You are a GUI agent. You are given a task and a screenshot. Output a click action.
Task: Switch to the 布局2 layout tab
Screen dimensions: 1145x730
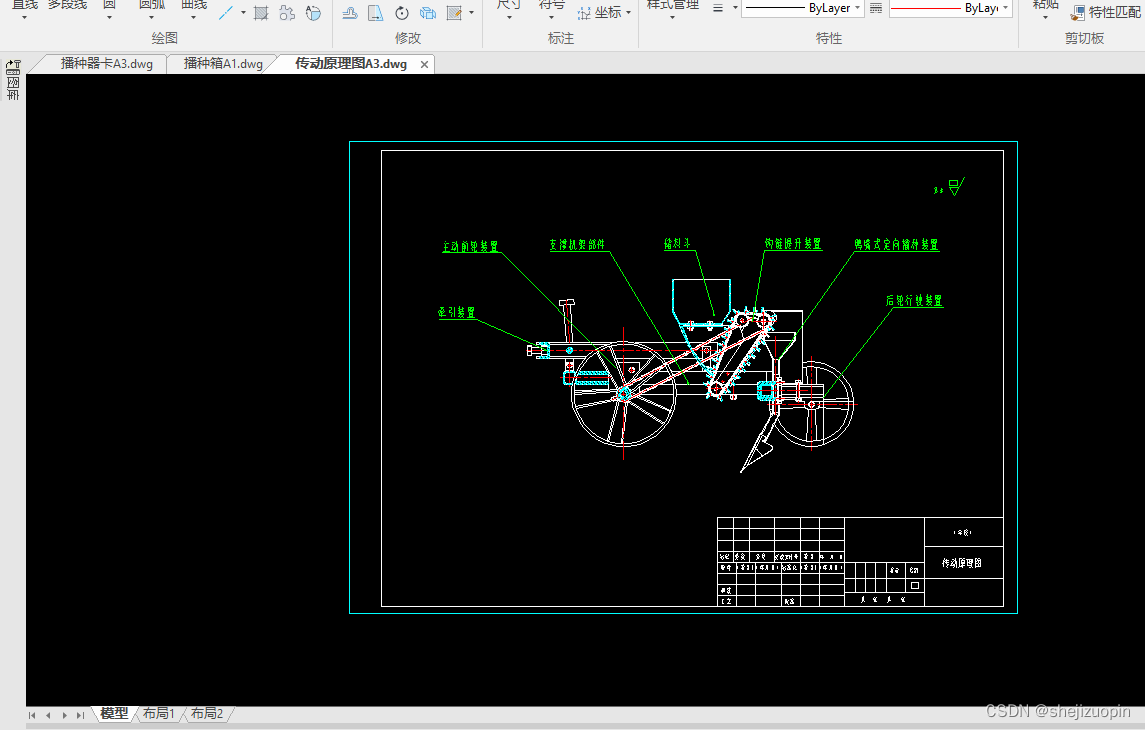click(207, 713)
